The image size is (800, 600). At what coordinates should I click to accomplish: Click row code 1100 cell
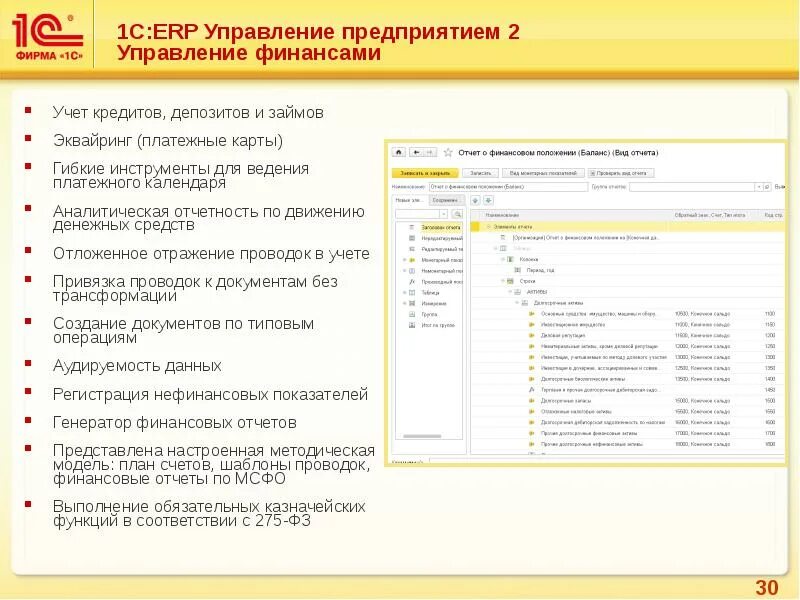(x=770, y=314)
